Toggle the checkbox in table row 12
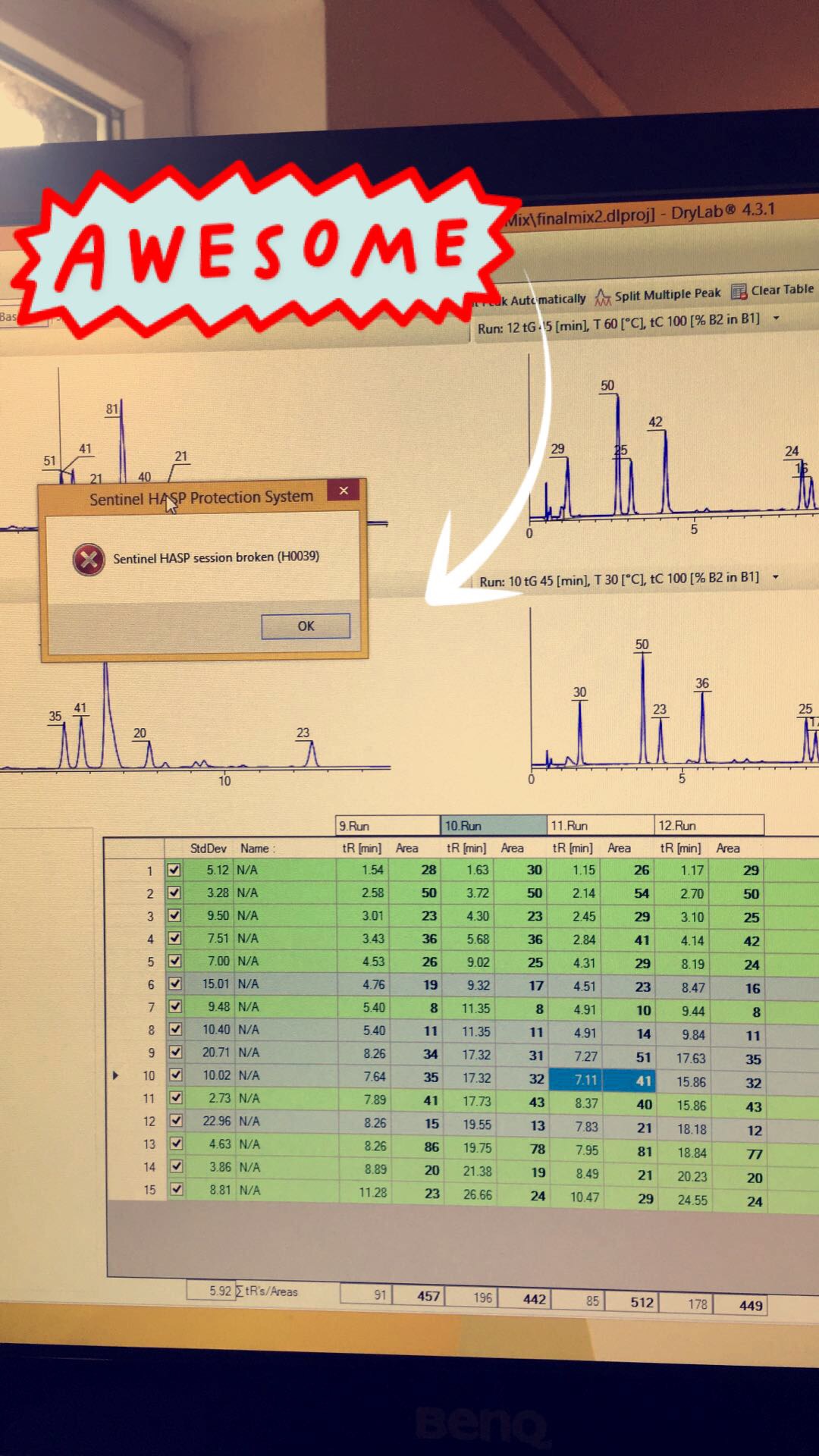819x1456 pixels. 176,1120
